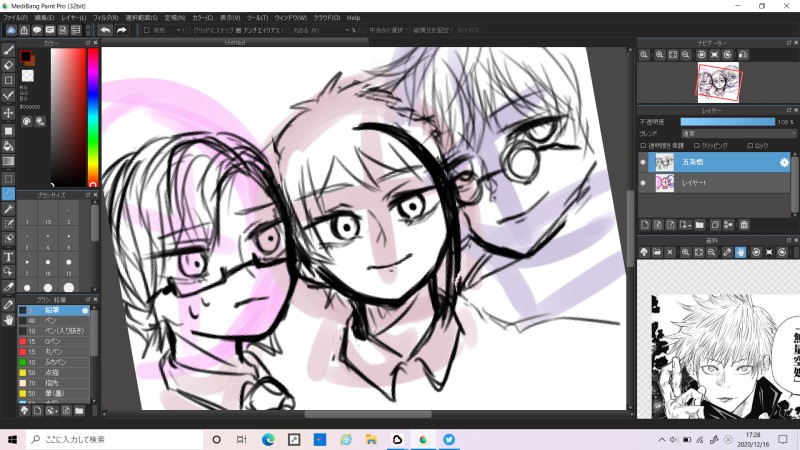Flip view horizontally in Navigator panel
800x450 pixels.
743,55
